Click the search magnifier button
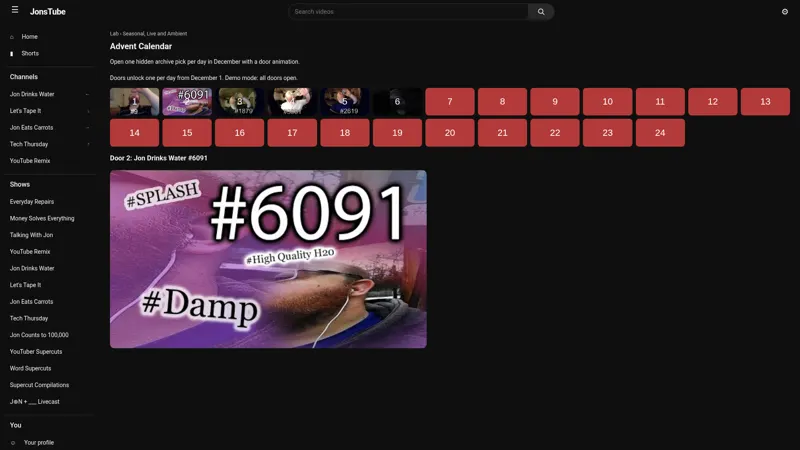Viewport: 800px width, 450px height. pyautogui.click(x=541, y=12)
